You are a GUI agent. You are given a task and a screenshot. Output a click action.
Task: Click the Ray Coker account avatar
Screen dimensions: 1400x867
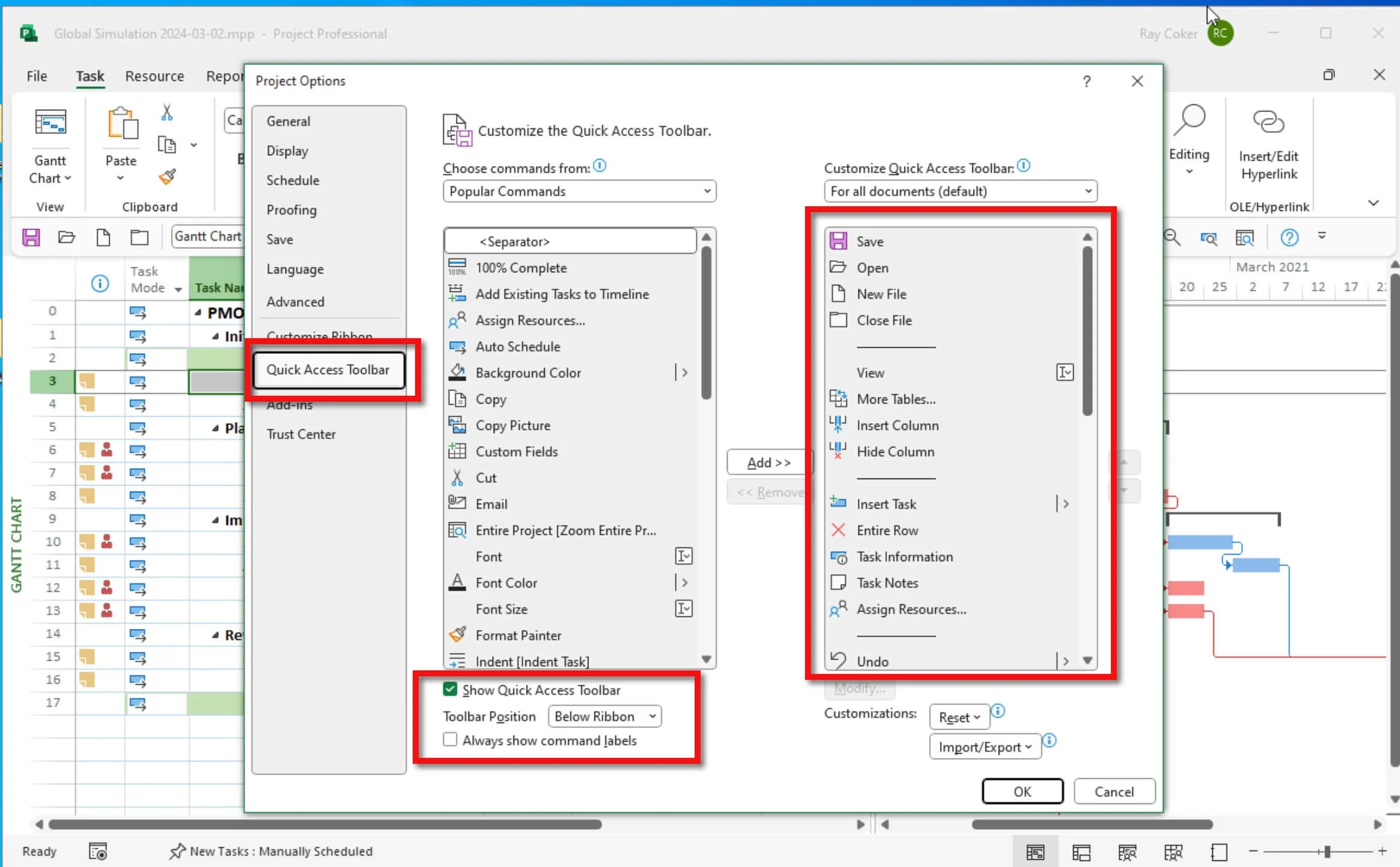coord(1220,34)
